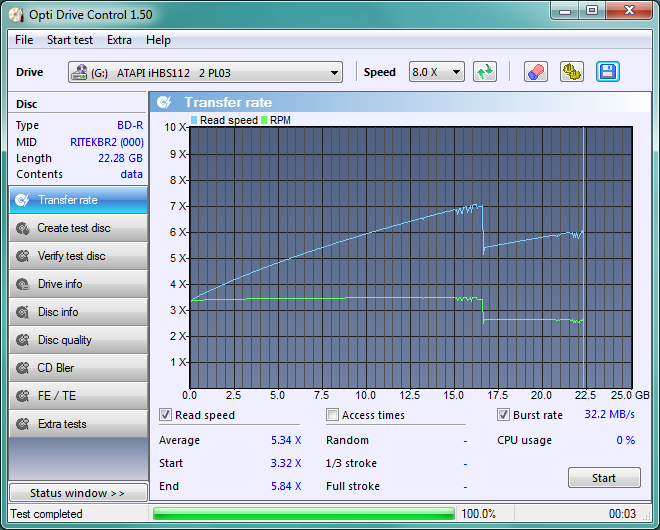Click the End speed value 5.84 X

(x=286, y=486)
